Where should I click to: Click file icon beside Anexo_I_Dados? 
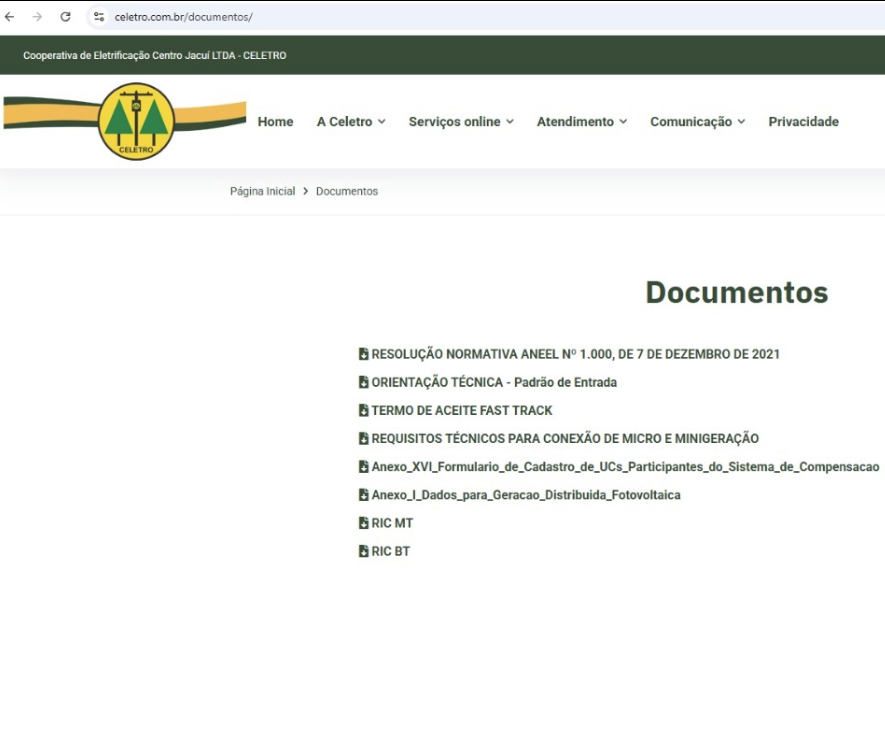(x=363, y=495)
